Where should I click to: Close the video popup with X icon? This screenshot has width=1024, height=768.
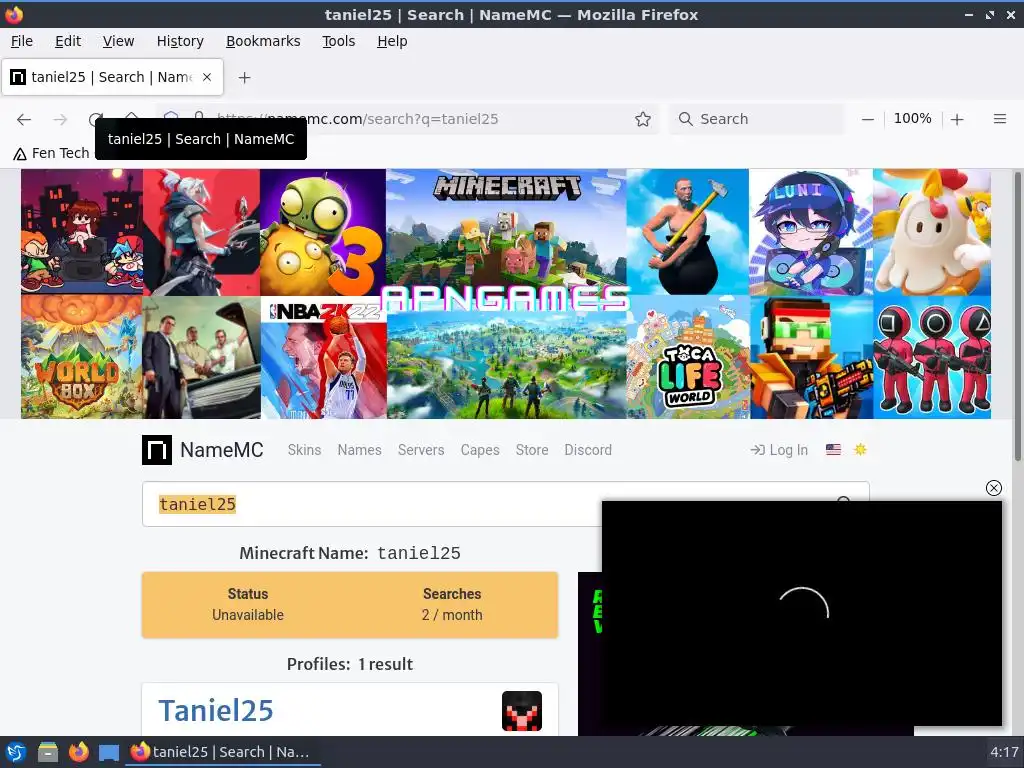(x=993, y=488)
